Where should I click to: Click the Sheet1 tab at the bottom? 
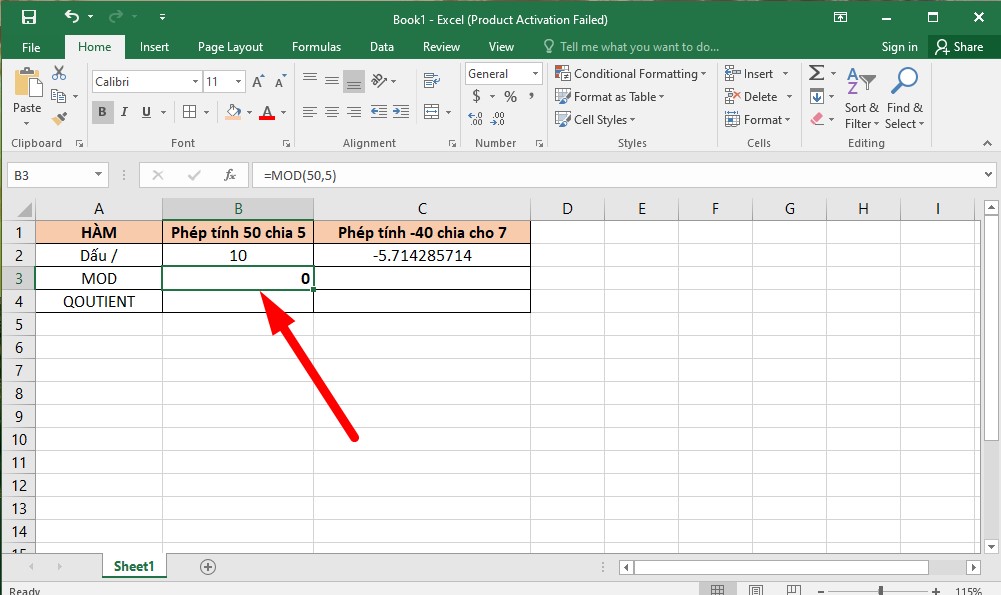133,565
